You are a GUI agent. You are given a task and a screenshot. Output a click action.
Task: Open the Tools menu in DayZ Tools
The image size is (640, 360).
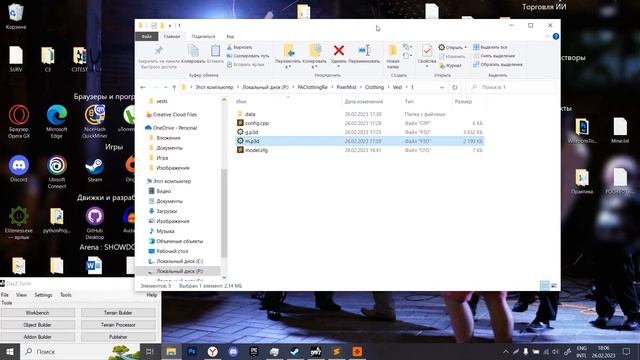(x=66, y=295)
